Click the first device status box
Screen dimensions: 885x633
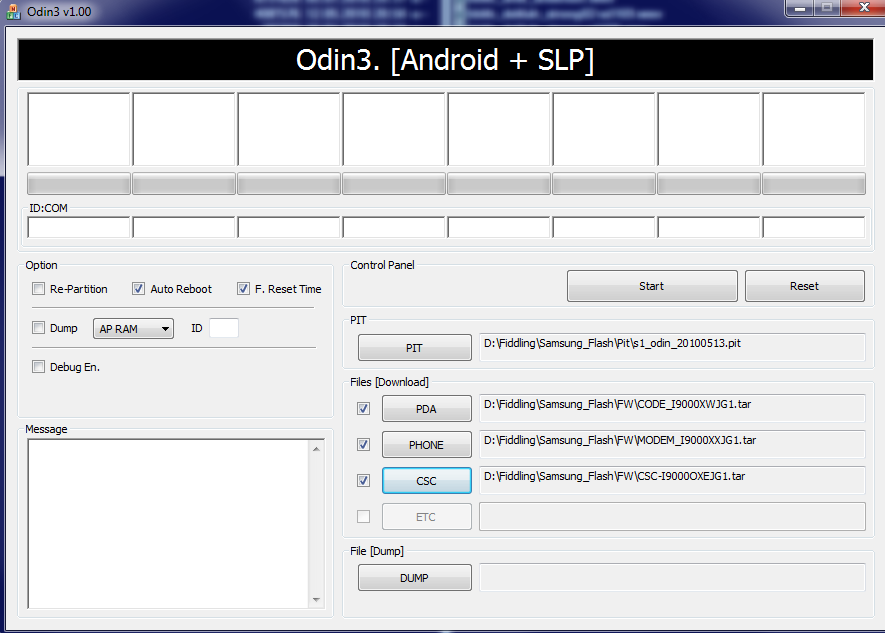pyautogui.click(x=79, y=129)
